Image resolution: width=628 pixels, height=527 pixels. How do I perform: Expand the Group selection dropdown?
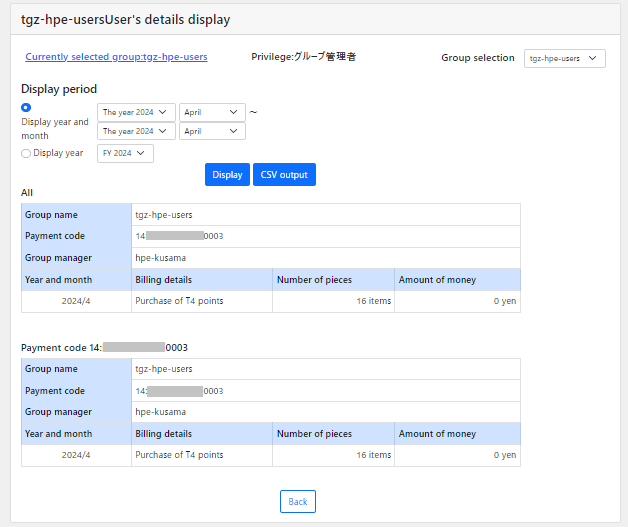click(564, 59)
